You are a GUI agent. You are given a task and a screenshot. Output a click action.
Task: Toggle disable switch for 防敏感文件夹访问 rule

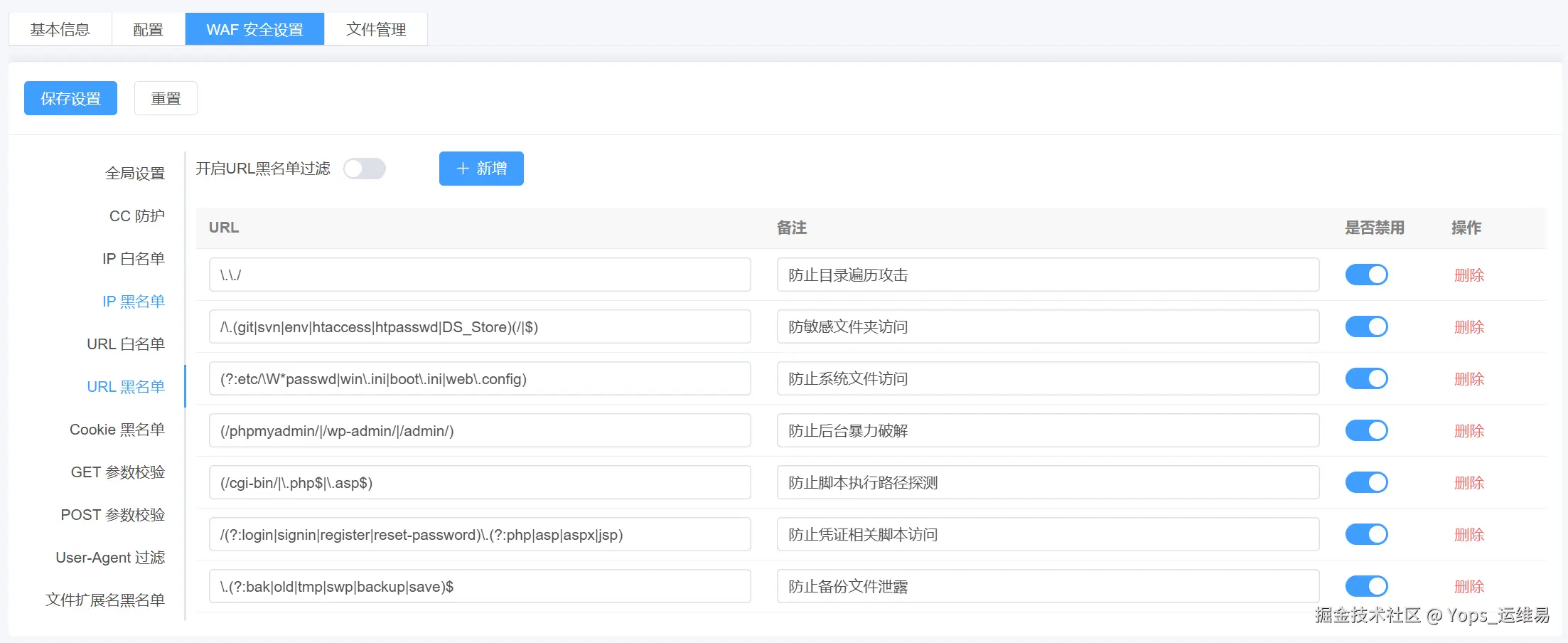[1366, 326]
